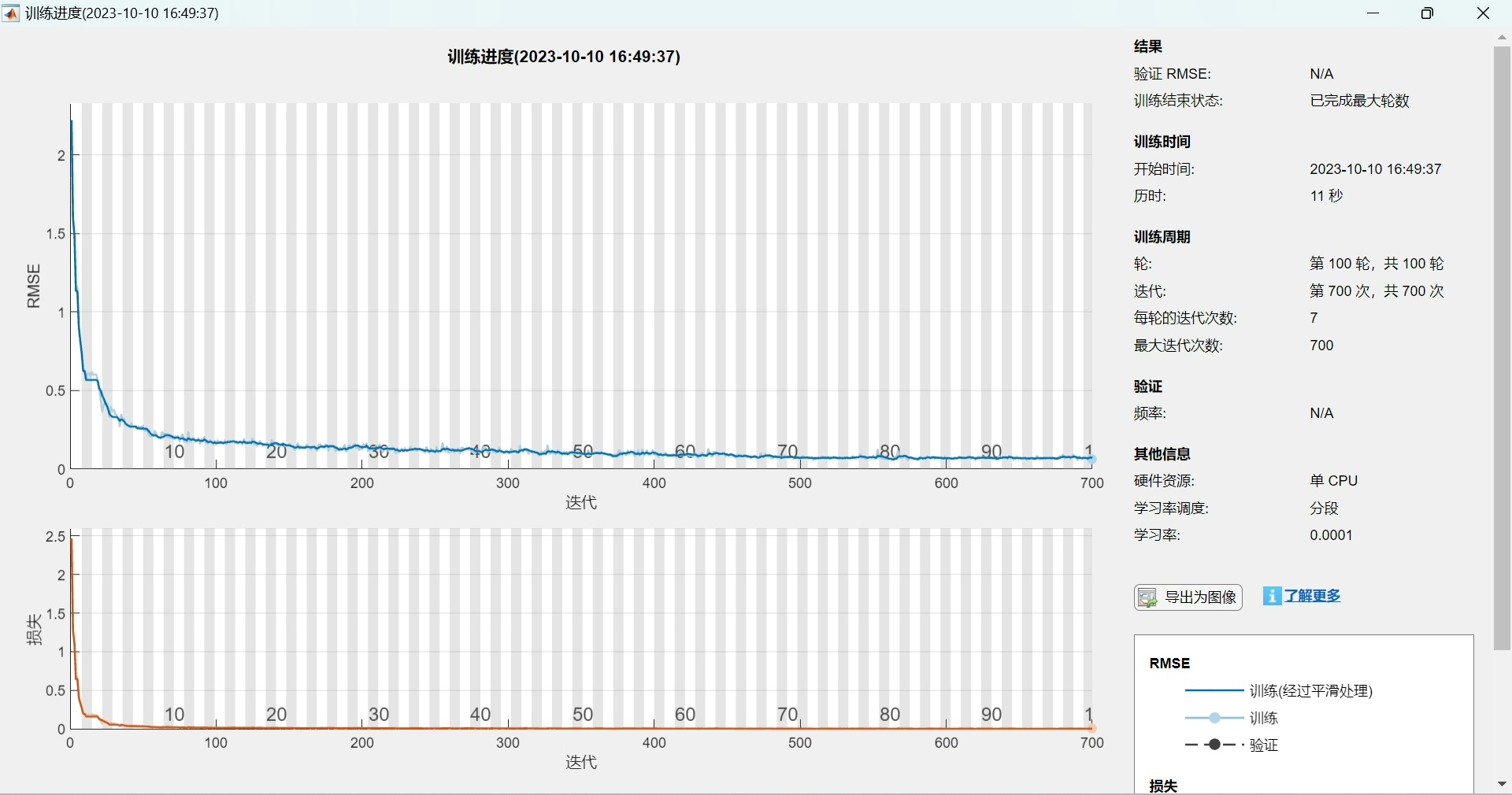The width and height of the screenshot is (1512, 795).
Task: Click the blue info icon beside 了解更多
Action: tap(1273, 597)
